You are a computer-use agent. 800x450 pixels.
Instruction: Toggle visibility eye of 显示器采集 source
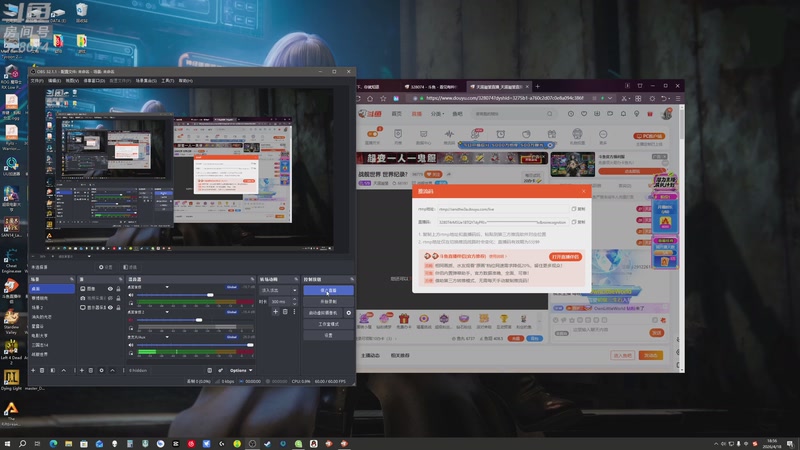(110, 308)
